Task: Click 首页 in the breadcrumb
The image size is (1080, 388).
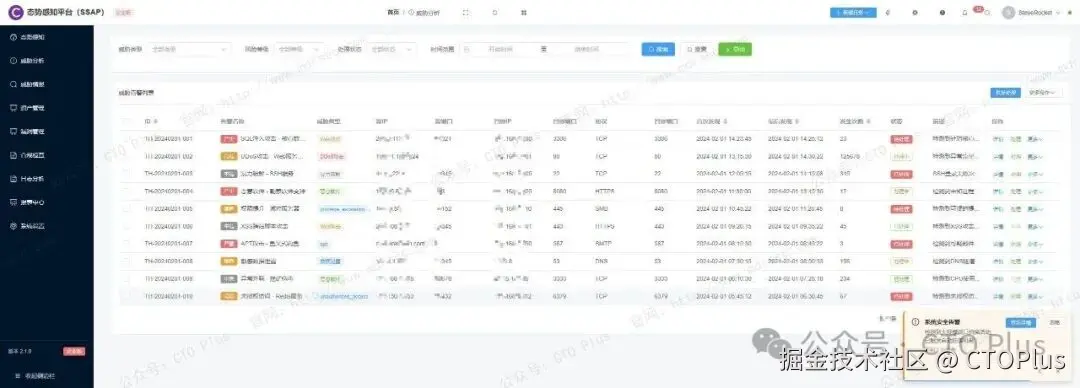Action: [393, 12]
